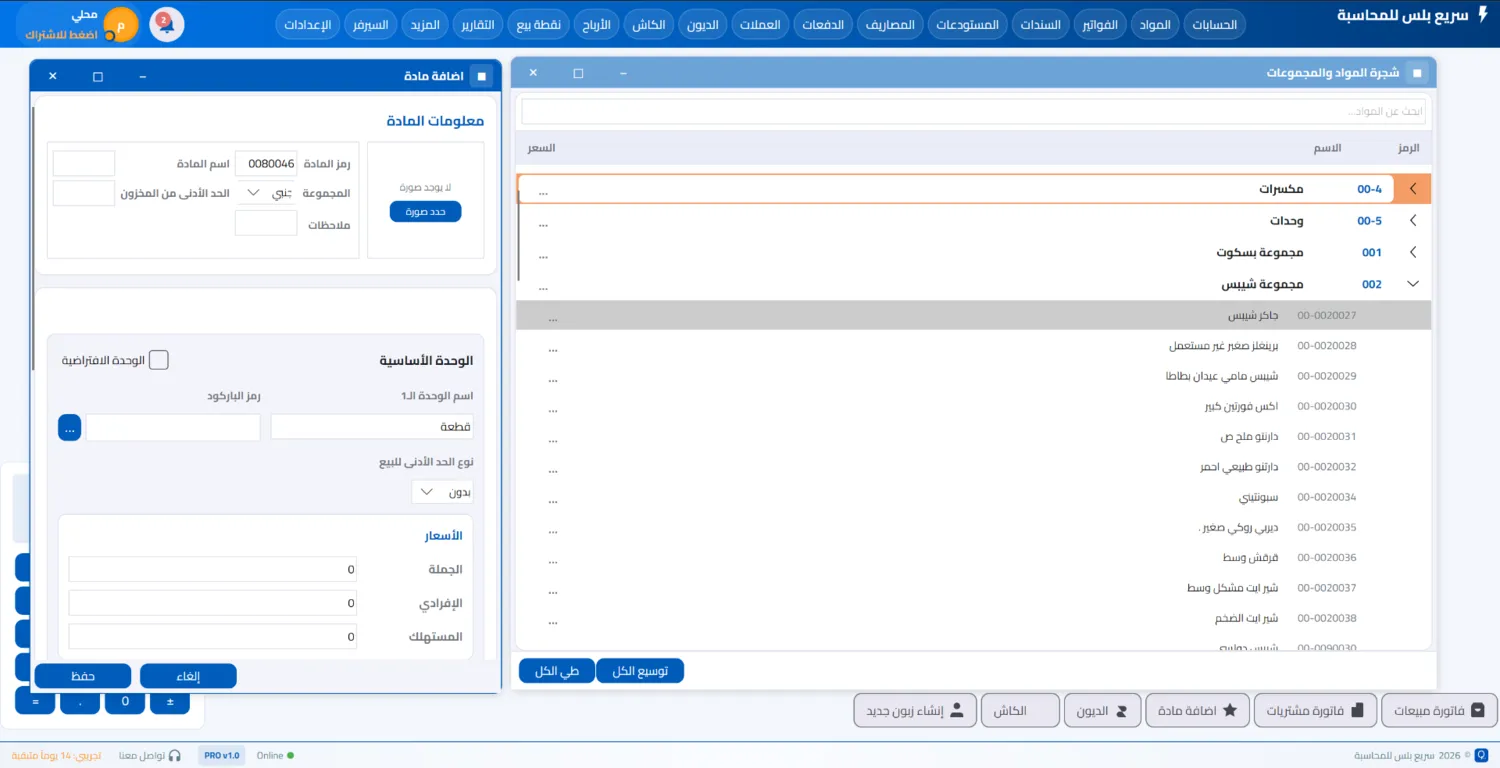Click the طي الكل button
1500x768 pixels.
coord(557,671)
